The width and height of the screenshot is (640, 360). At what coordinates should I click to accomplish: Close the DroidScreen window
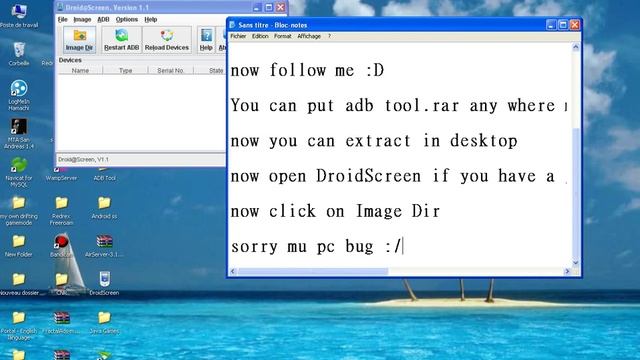280,7
